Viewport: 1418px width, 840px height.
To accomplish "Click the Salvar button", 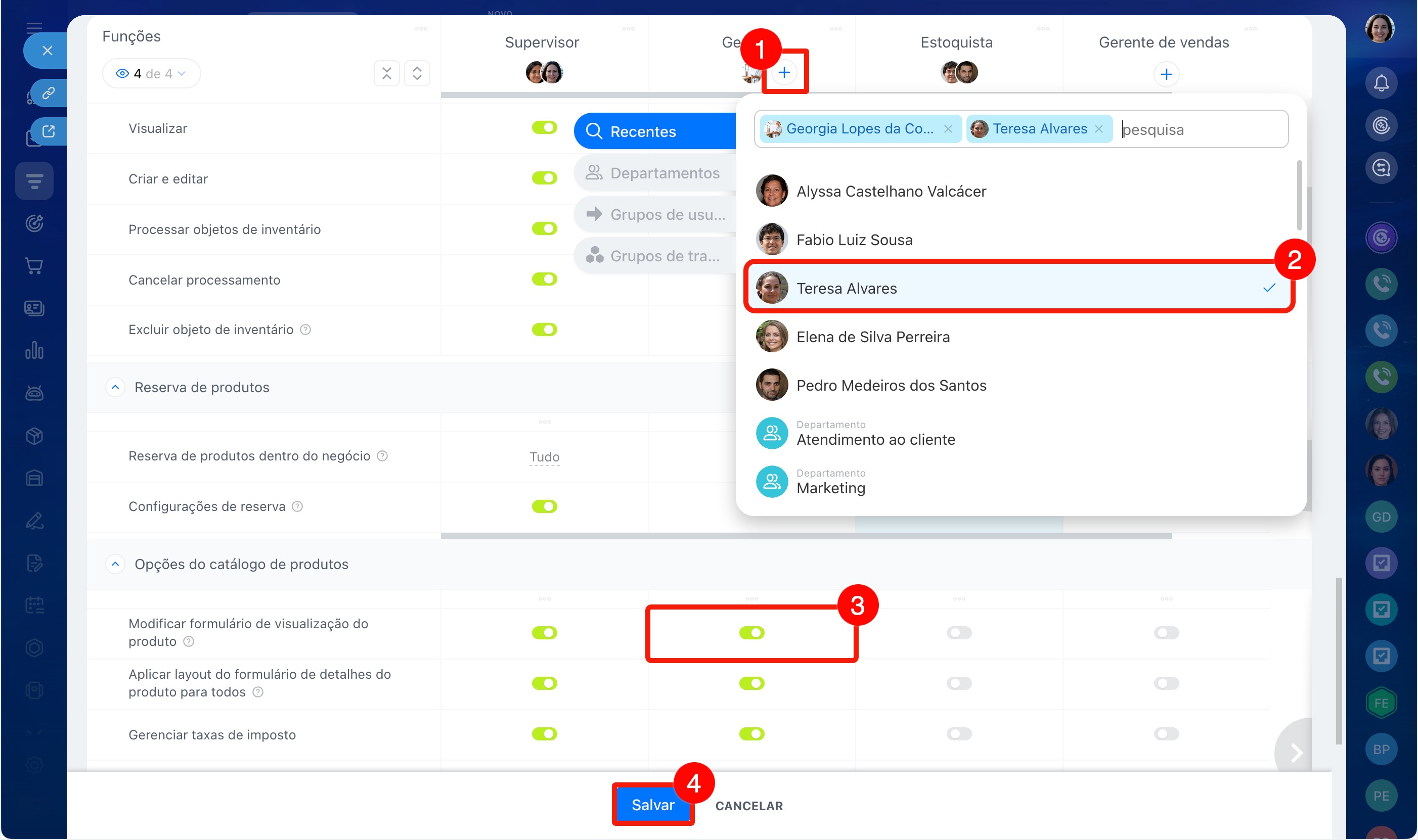I will (x=652, y=805).
